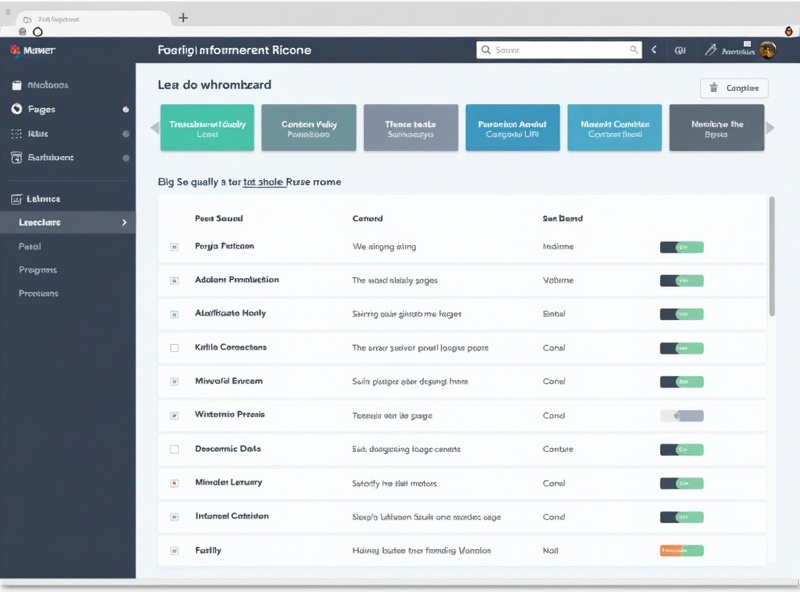800x592 pixels.
Task: Click the app logo in the top left corner
Action: [x=14, y=47]
